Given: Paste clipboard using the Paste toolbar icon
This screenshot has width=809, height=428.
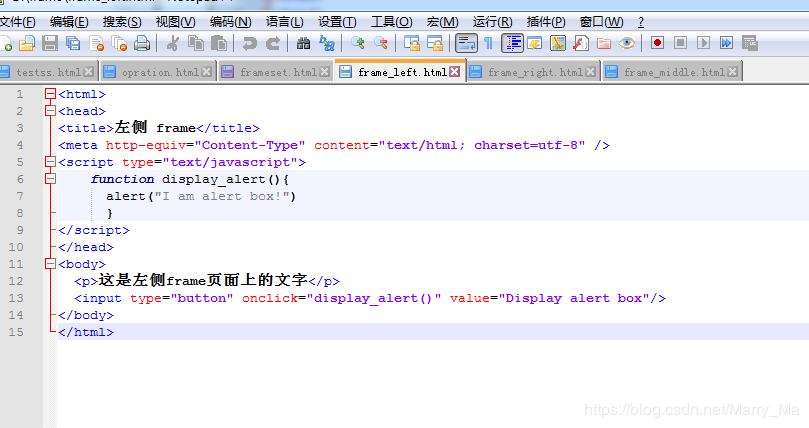Looking at the screenshot, I should point(219,43).
